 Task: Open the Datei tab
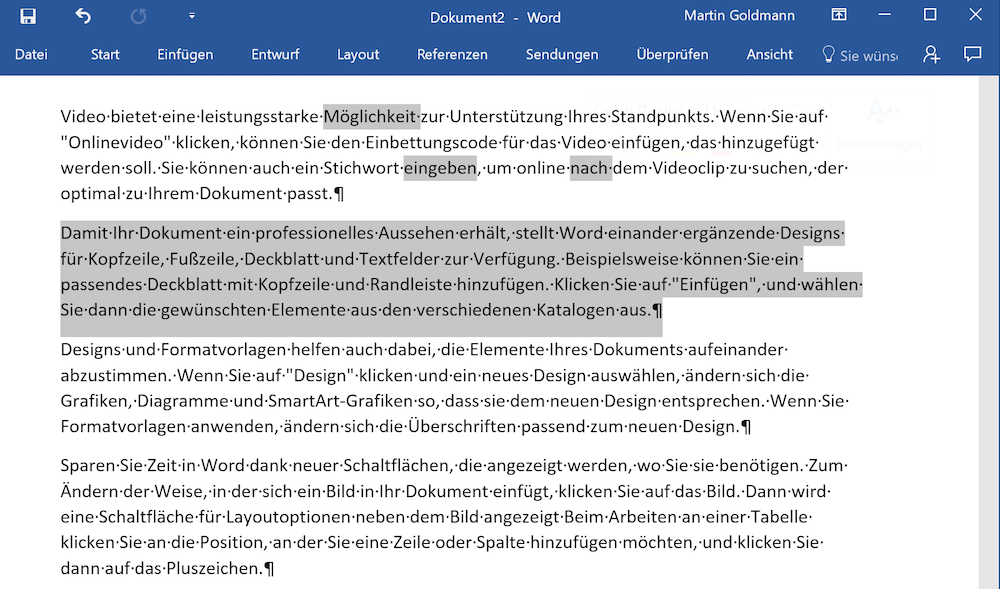pyautogui.click(x=31, y=55)
